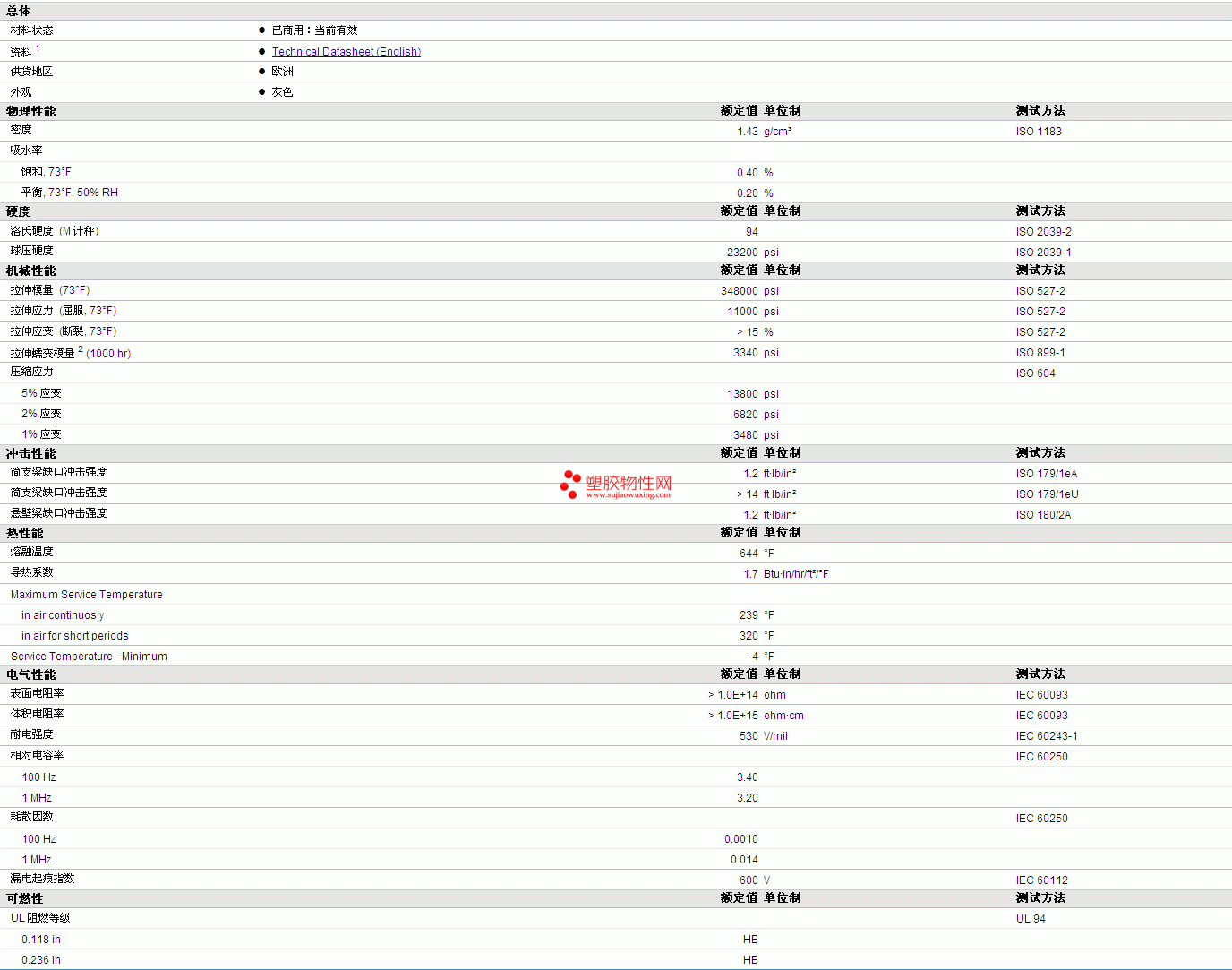This screenshot has width=1232, height=970.
Task: Click the Maximum Service Temperature row label
Action: (x=87, y=595)
